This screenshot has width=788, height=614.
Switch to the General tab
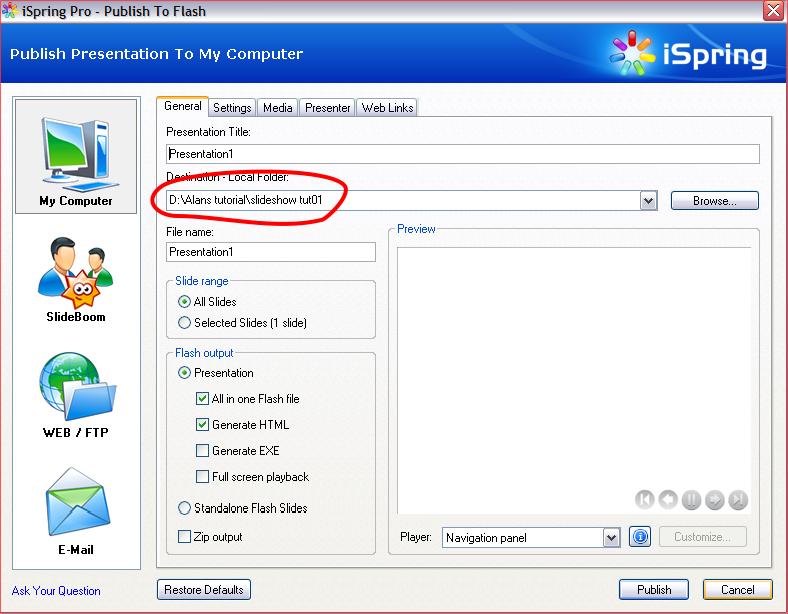coord(182,106)
